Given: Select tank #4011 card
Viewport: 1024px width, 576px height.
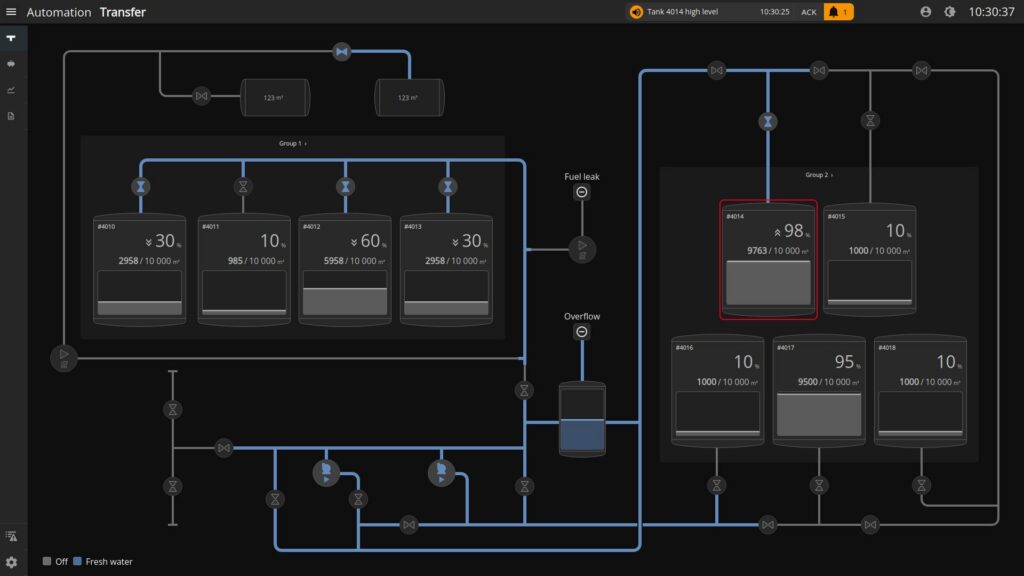Looking at the screenshot, I should [244, 269].
